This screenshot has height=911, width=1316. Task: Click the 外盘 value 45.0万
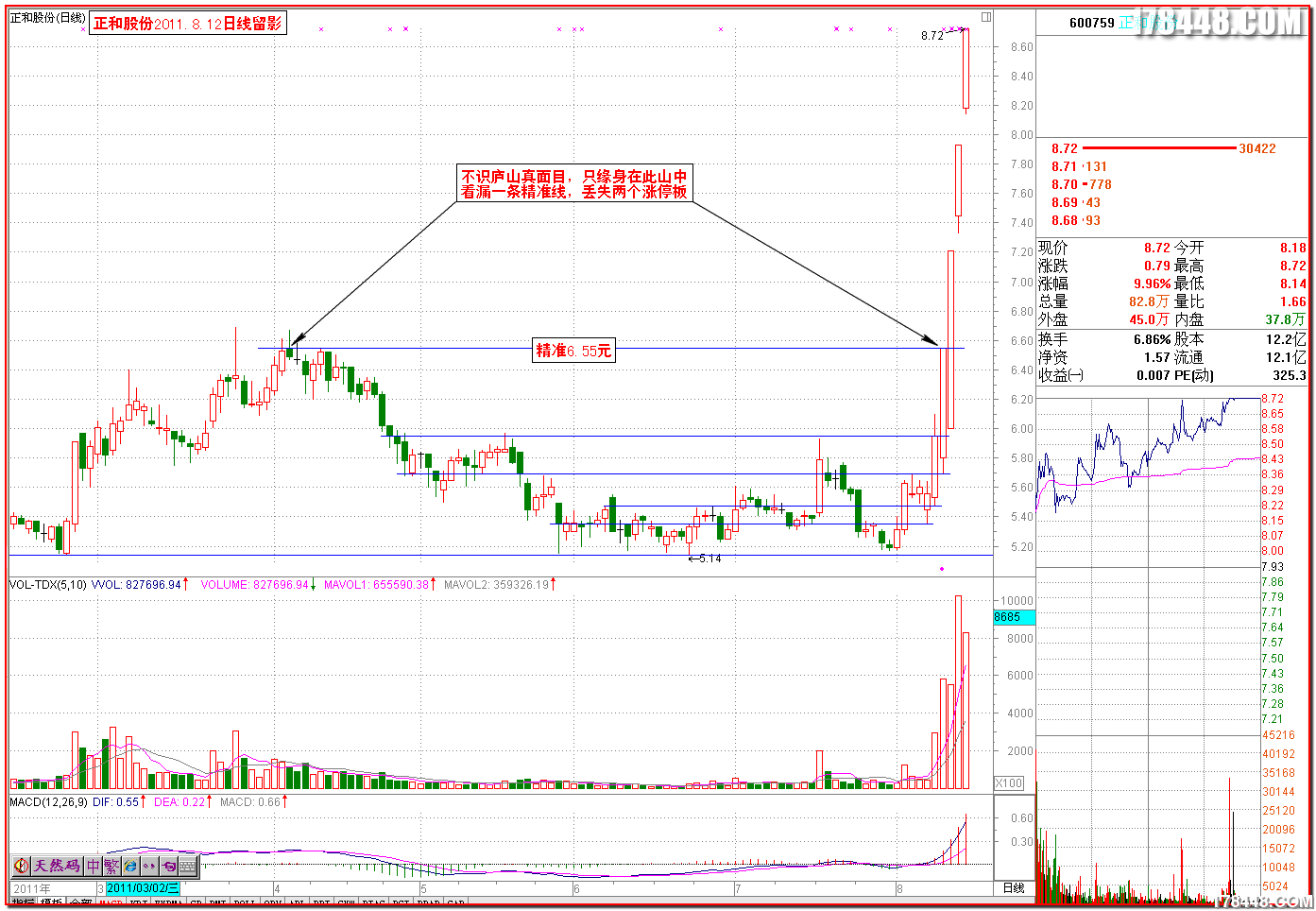click(1150, 319)
